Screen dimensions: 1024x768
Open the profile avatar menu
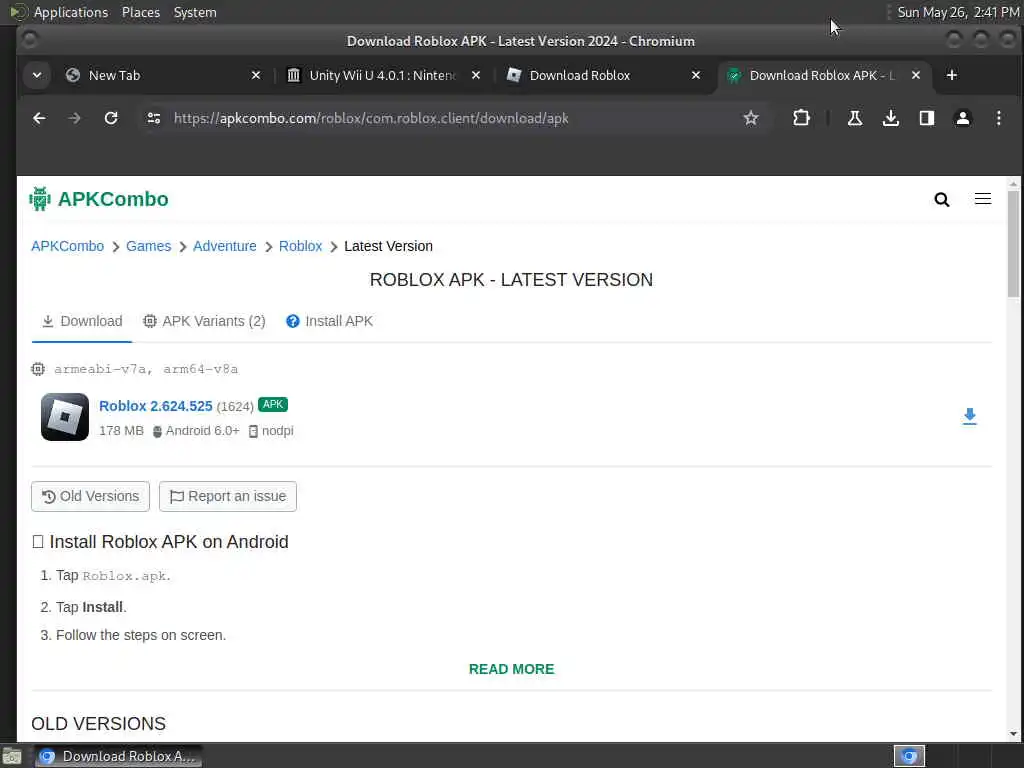(x=963, y=118)
